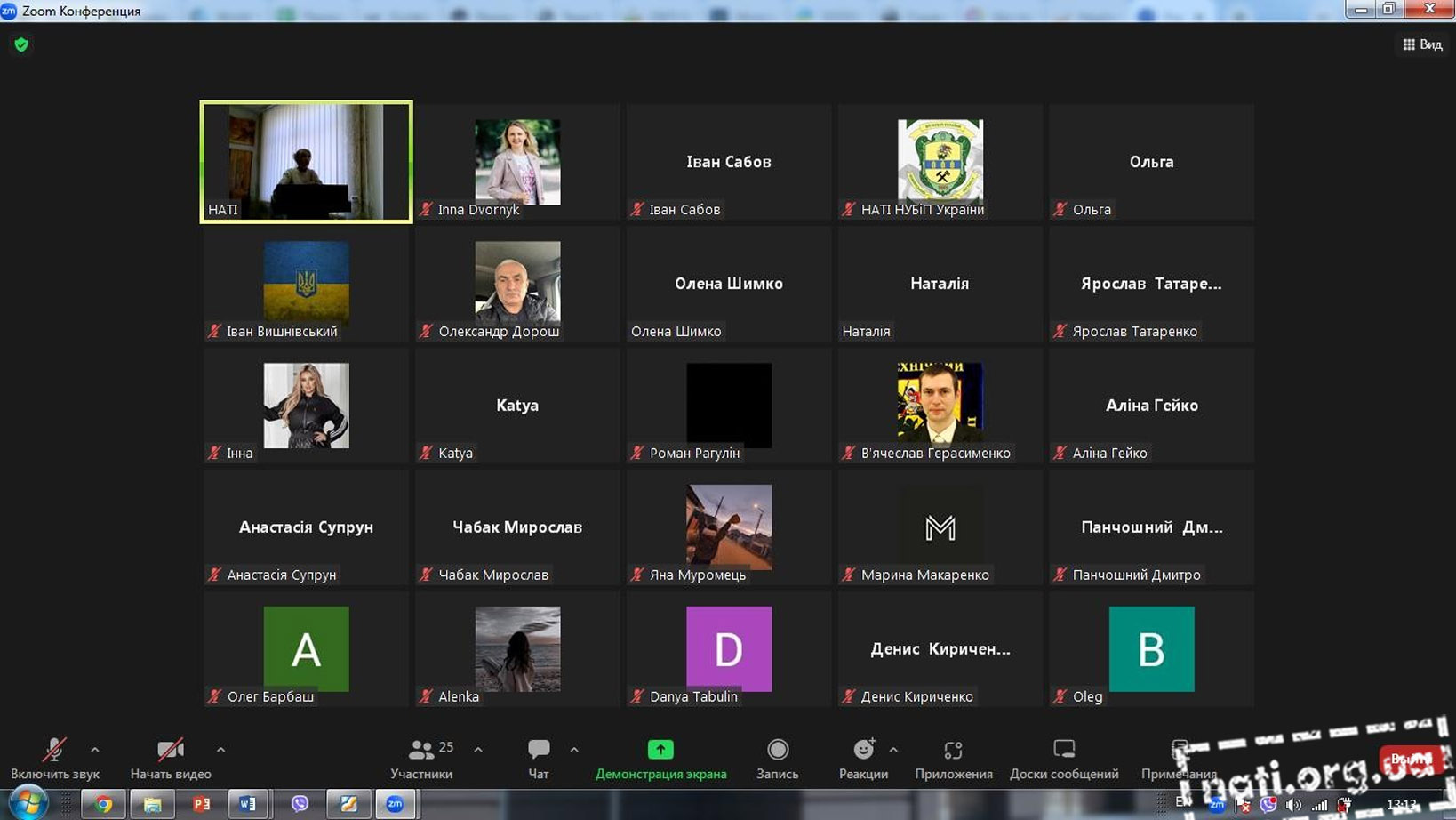
Task: Open the Reactions smiley icon
Action: (x=863, y=751)
